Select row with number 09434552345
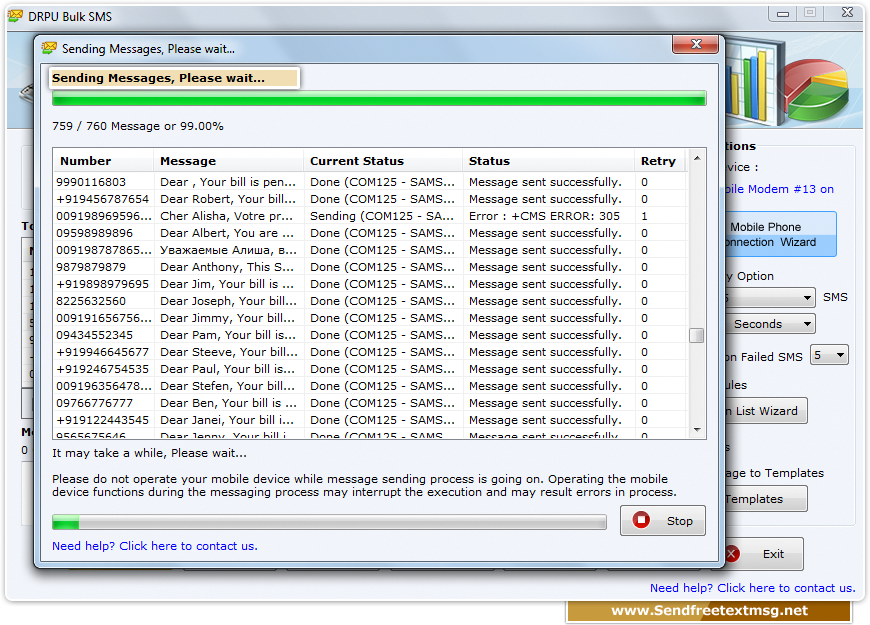The image size is (870, 625). (371, 335)
